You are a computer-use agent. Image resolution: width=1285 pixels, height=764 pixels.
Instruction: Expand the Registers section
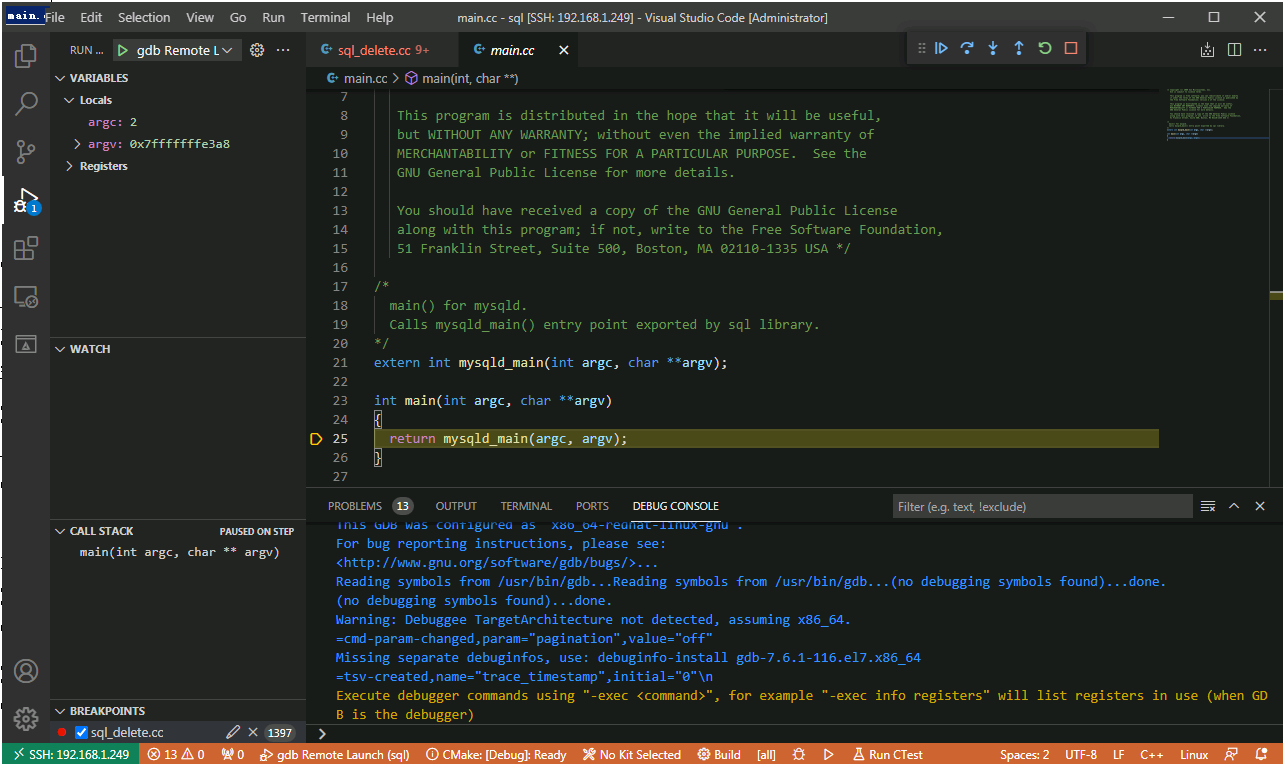point(69,166)
